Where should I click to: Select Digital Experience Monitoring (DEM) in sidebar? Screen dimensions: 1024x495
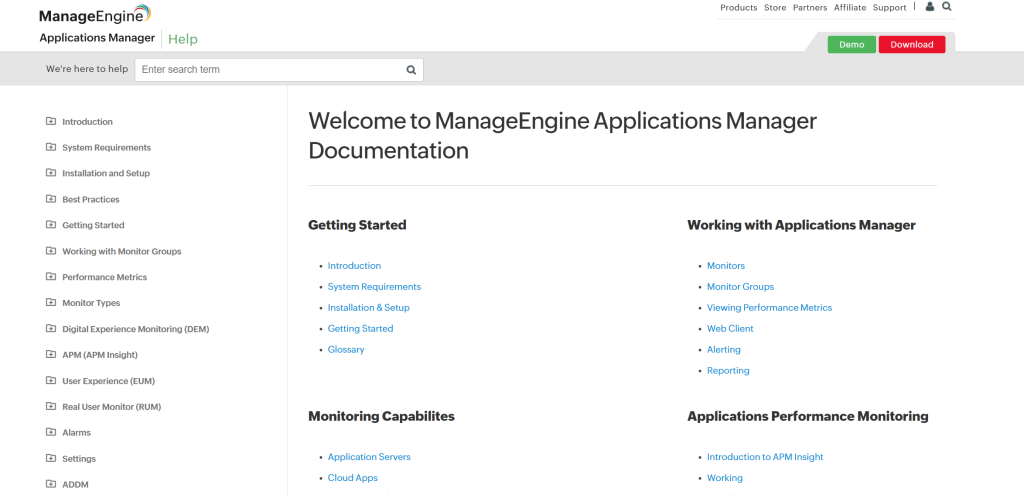click(136, 329)
